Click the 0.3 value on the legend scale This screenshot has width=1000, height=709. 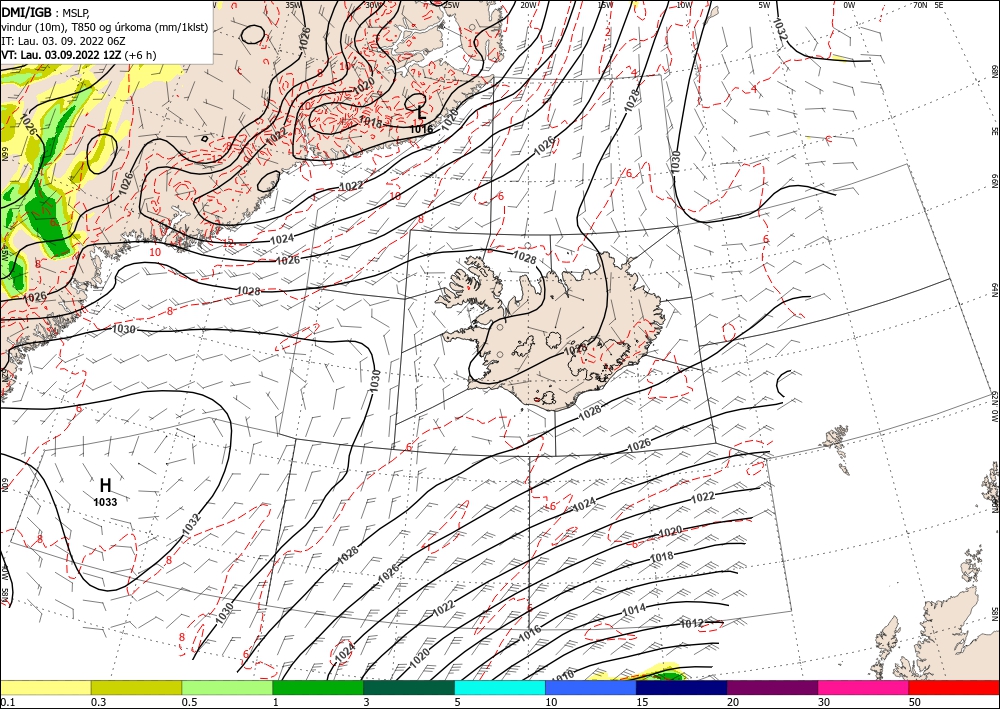[98, 702]
